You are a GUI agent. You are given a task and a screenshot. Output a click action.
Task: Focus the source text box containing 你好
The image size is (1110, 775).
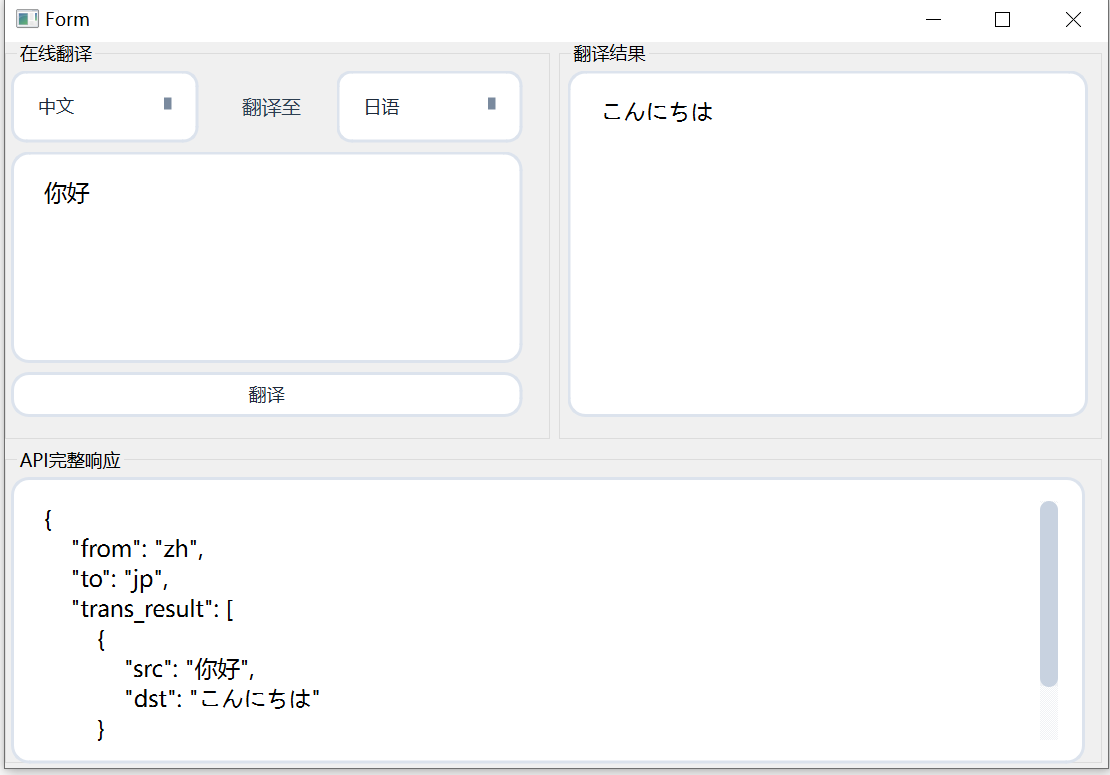[267, 258]
